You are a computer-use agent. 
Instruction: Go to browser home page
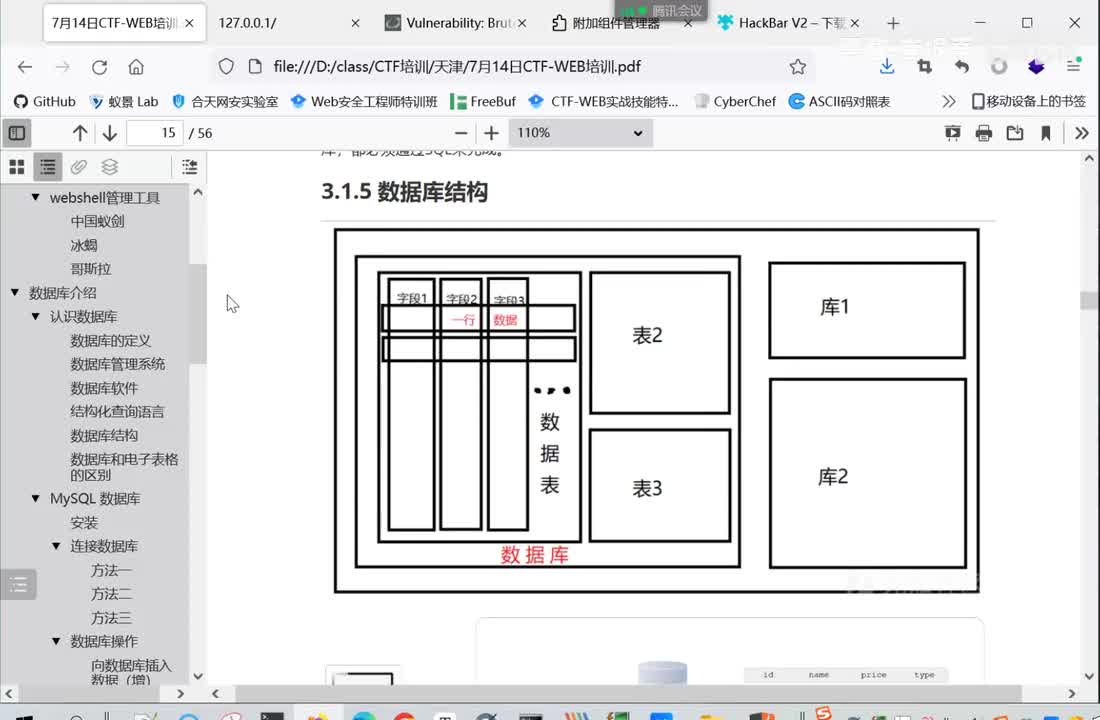[136, 67]
